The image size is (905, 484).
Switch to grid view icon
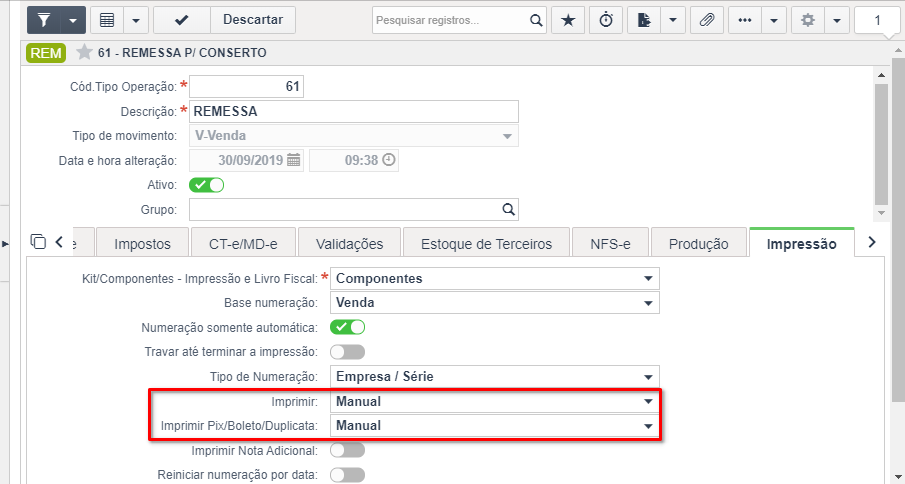(107, 20)
